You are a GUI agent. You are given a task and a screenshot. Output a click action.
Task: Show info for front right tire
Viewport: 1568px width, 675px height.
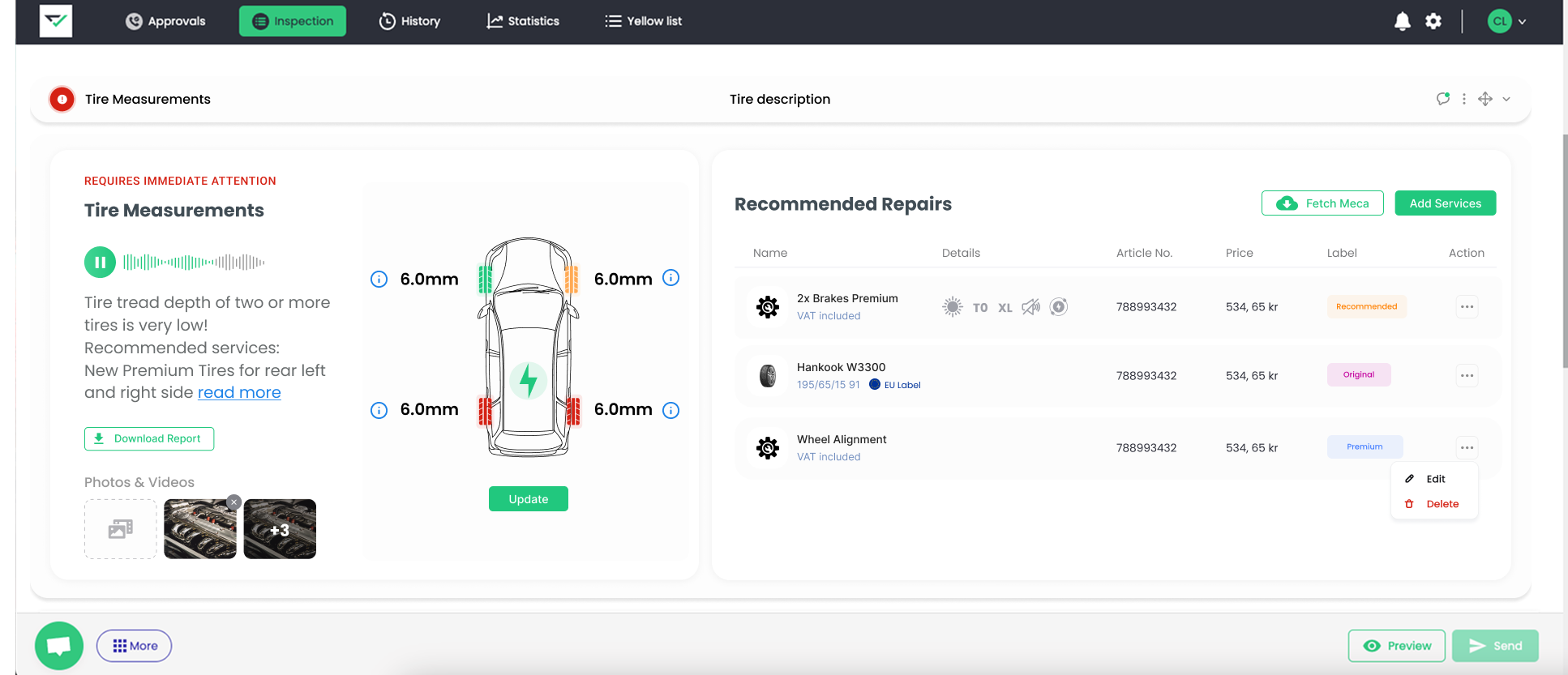[670, 278]
